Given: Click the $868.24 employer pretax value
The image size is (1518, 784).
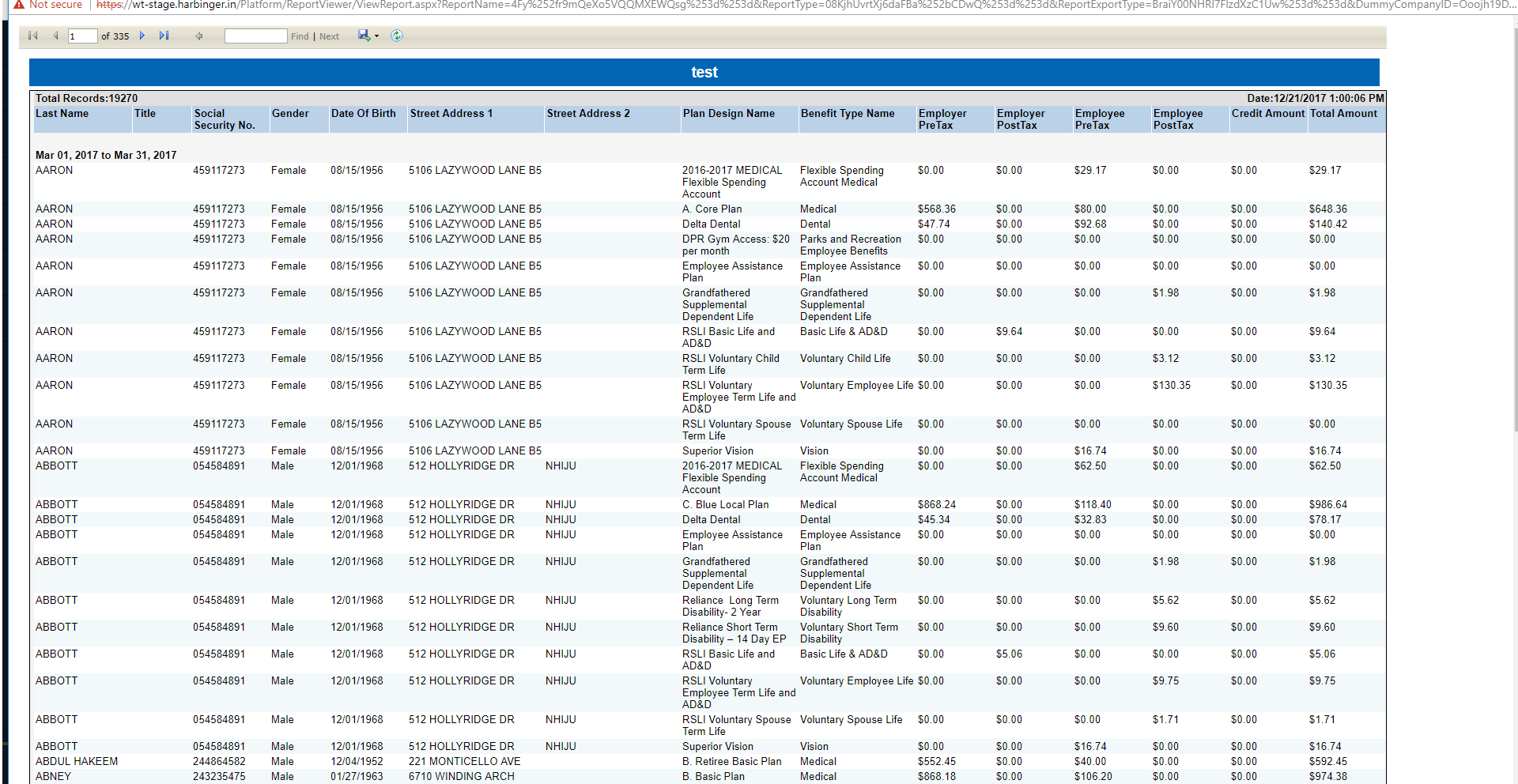Looking at the screenshot, I should [936, 504].
